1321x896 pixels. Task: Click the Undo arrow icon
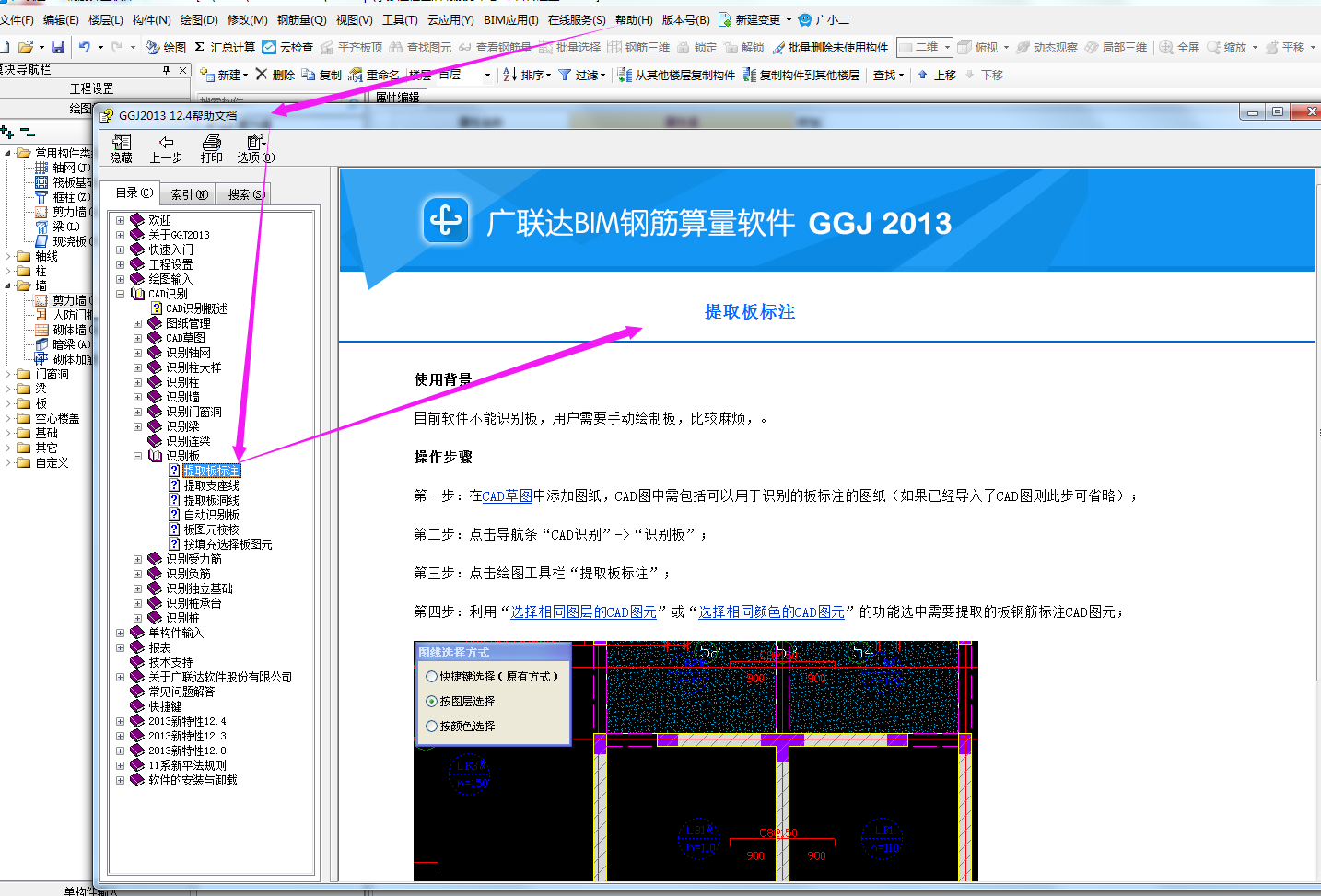pyautogui.click(x=85, y=47)
